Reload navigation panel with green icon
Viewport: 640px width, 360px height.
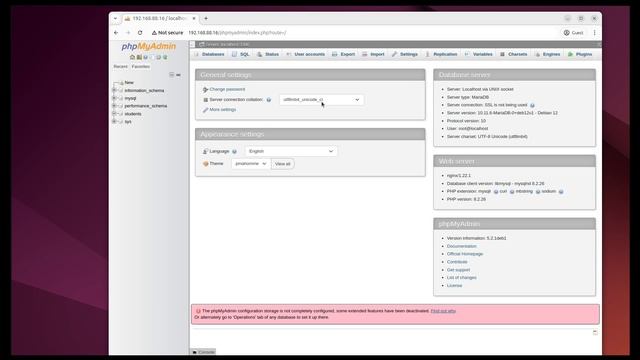coord(165,57)
